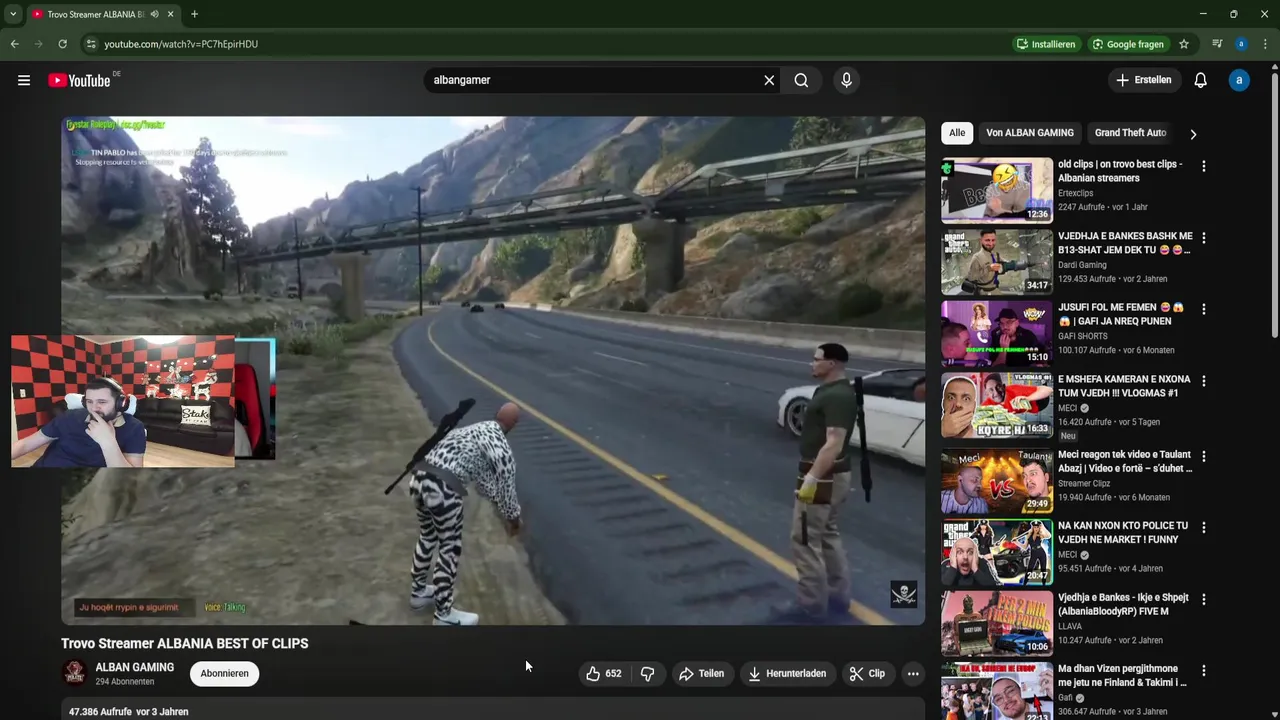Open the notifications bell

pyautogui.click(x=1200, y=80)
